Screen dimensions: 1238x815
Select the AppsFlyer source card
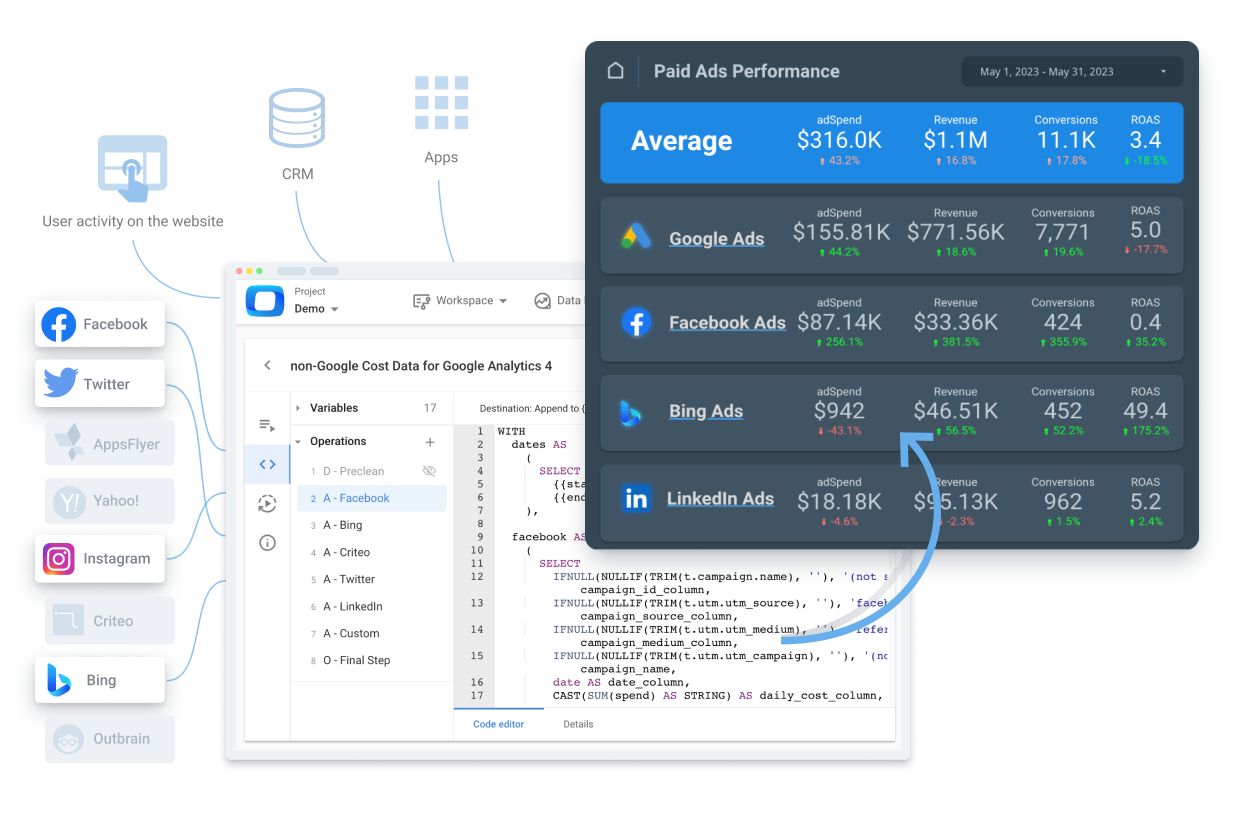(x=109, y=443)
